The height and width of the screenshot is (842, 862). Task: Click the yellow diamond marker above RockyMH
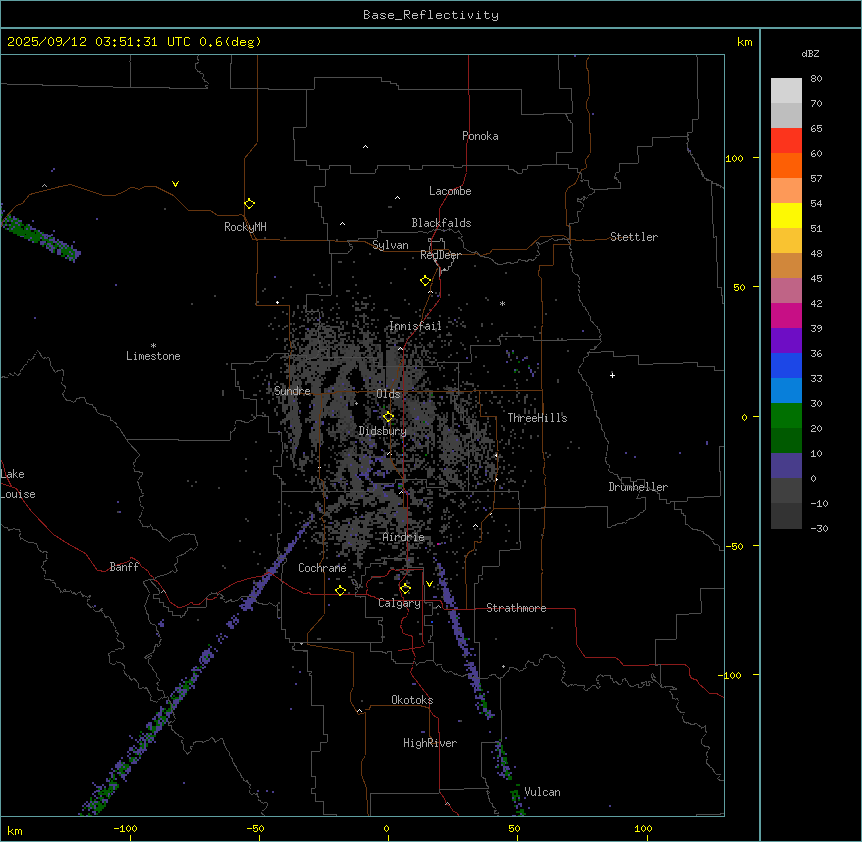coord(249,204)
